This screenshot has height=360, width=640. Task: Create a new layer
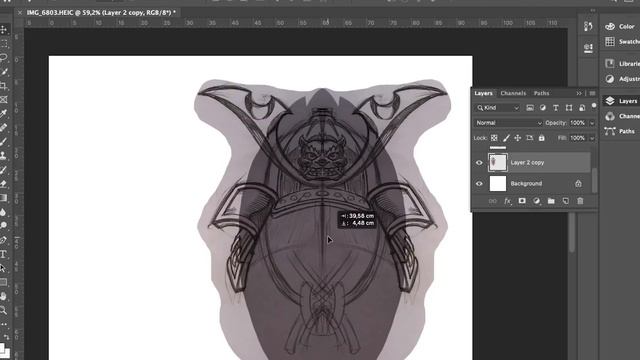coord(566,201)
